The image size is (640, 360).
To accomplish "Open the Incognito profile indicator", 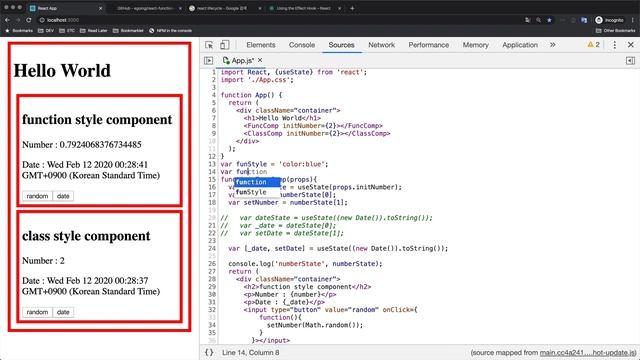I will 609,20.
